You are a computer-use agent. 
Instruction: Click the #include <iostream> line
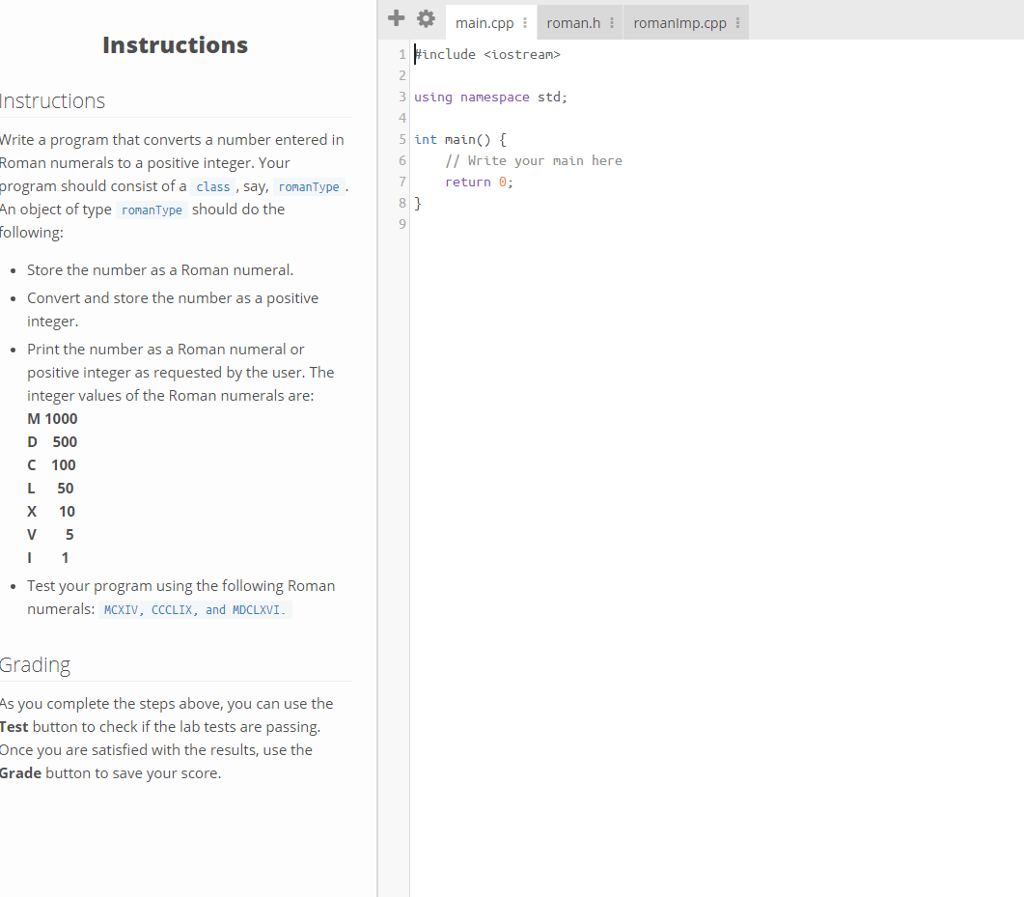point(488,54)
